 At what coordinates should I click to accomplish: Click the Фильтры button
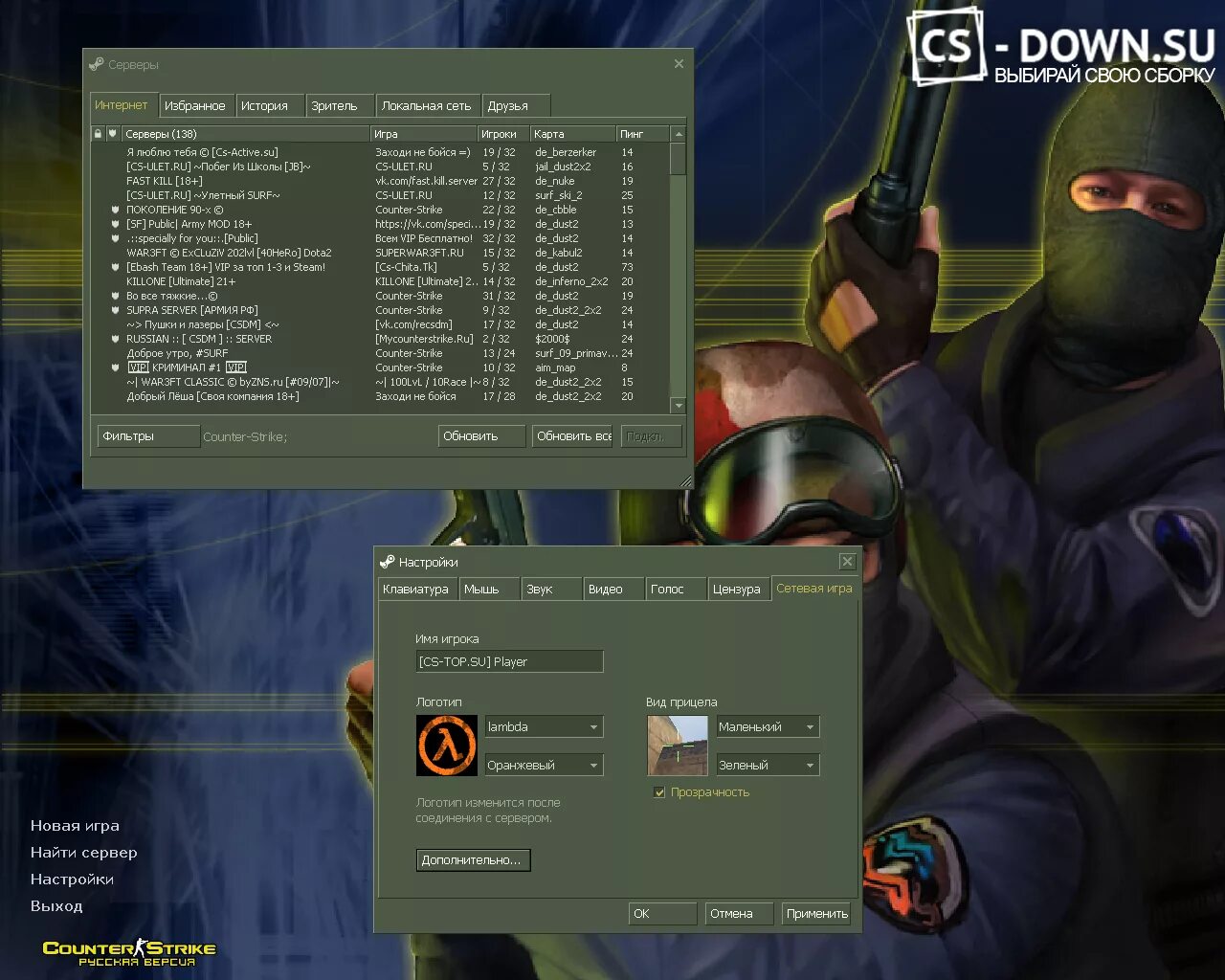[148, 436]
